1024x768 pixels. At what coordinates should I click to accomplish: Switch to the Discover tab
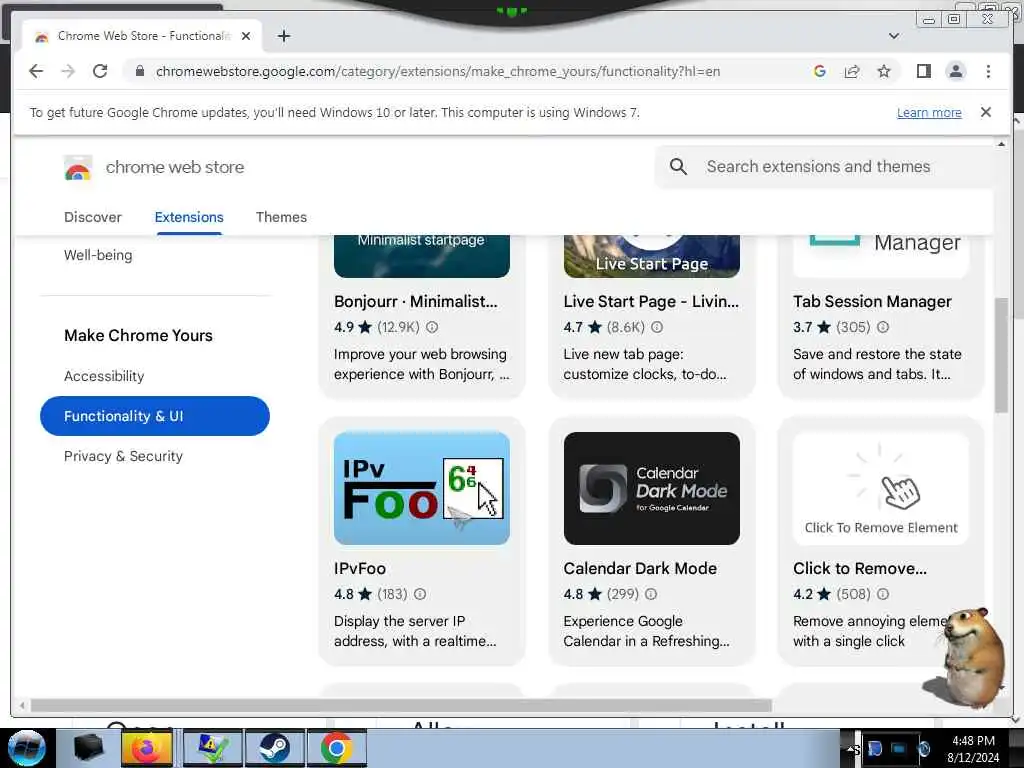93,217
